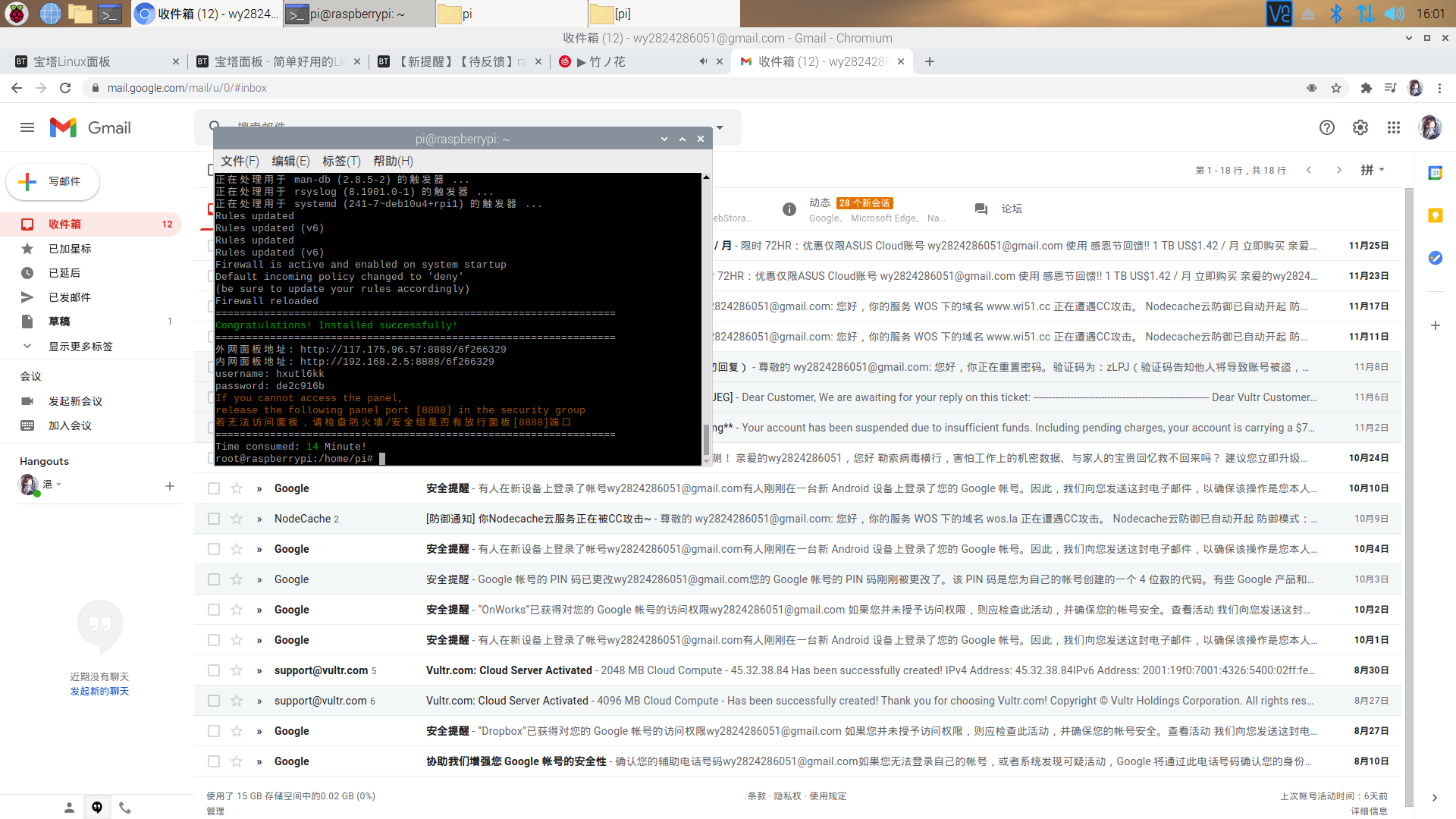Open Gmail settings gear icon

[1360, 127]
